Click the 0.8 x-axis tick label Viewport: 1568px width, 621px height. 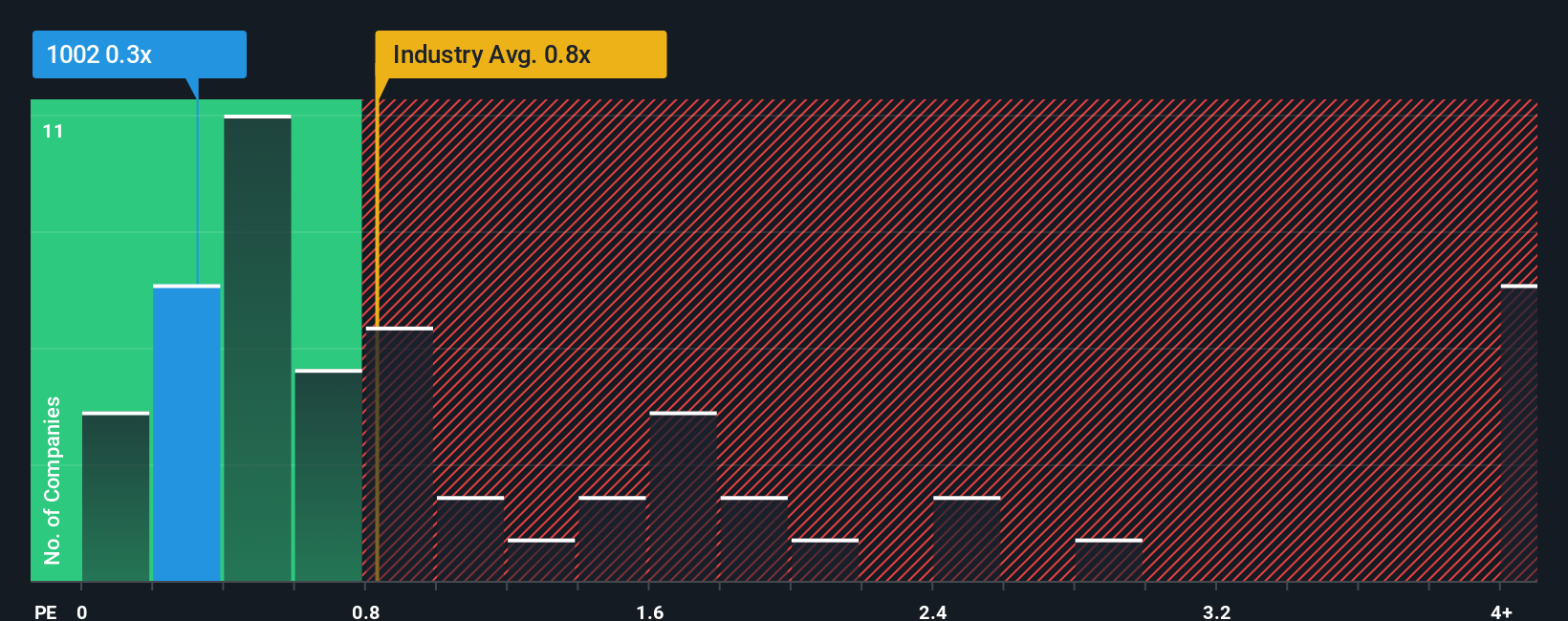[366, 611]
